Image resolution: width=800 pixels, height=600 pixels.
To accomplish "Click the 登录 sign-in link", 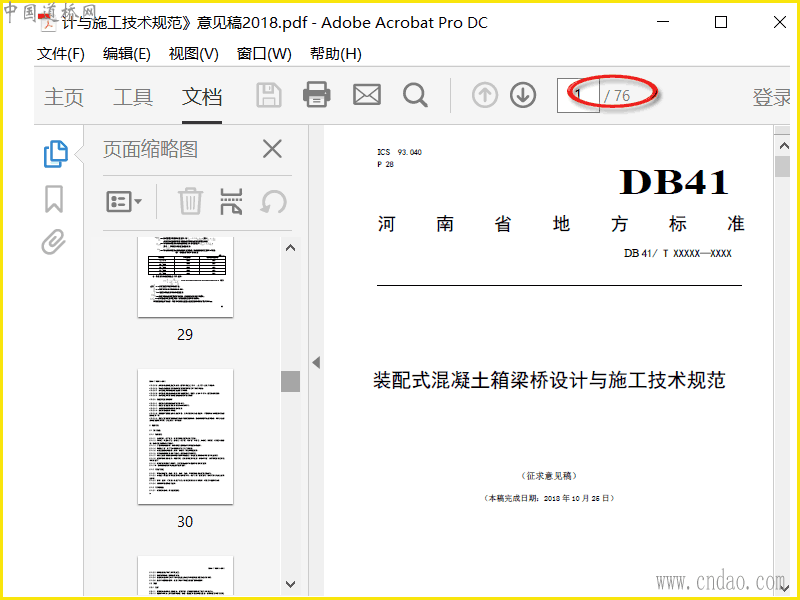I will tap(771, 97).
